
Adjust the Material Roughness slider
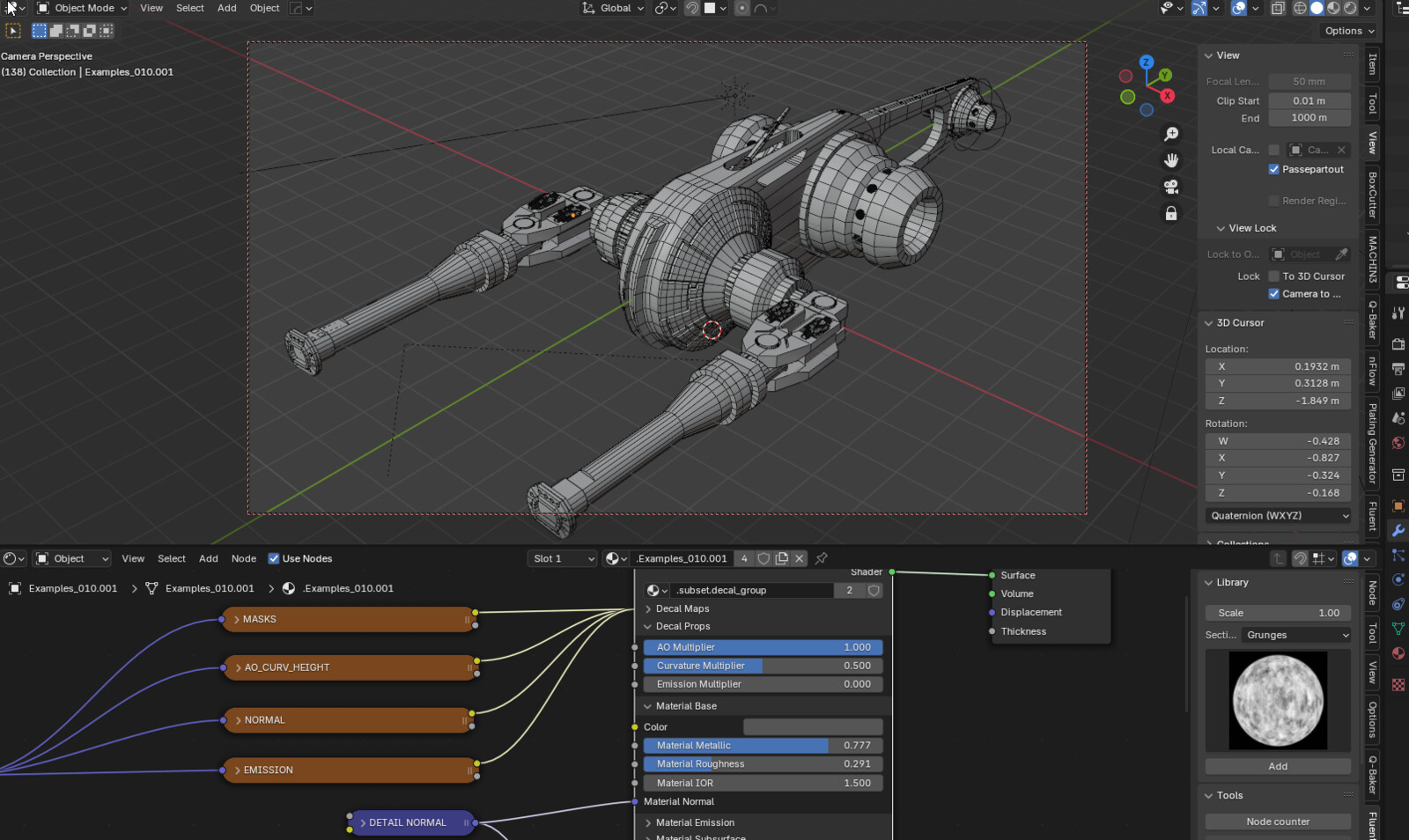(x=763, y=764)
